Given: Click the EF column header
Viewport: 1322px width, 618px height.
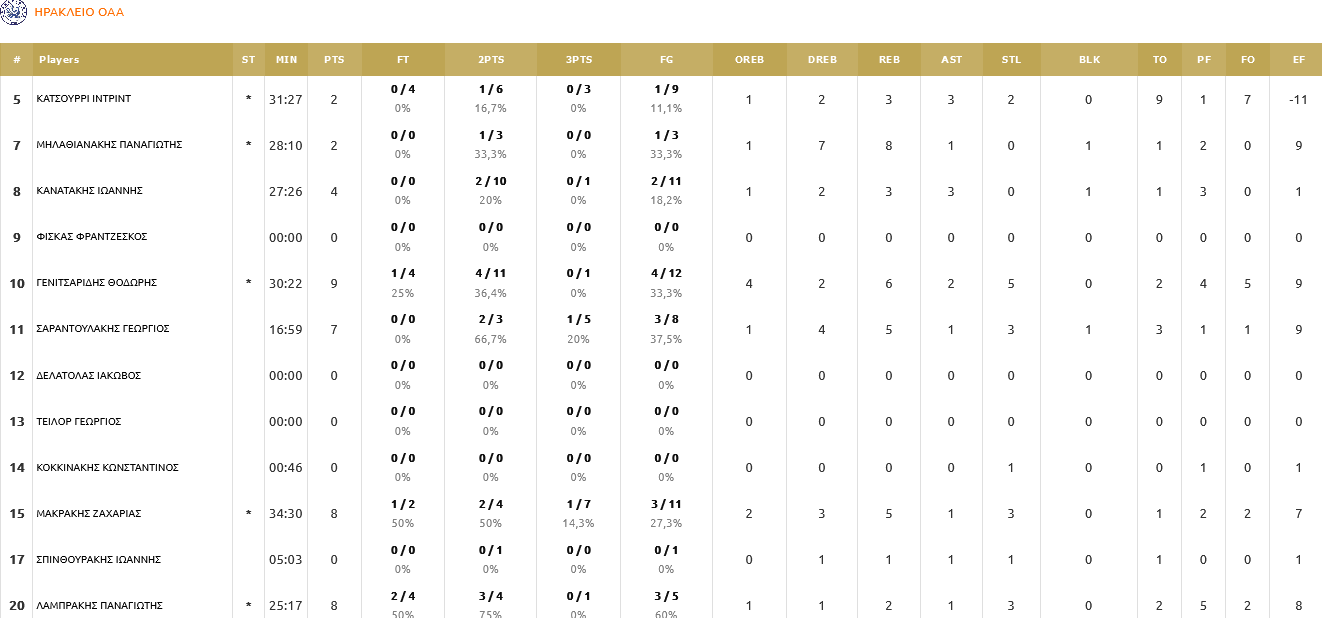Looking at the screenshot, I should pyautogui.click(x=1298, y=60).
